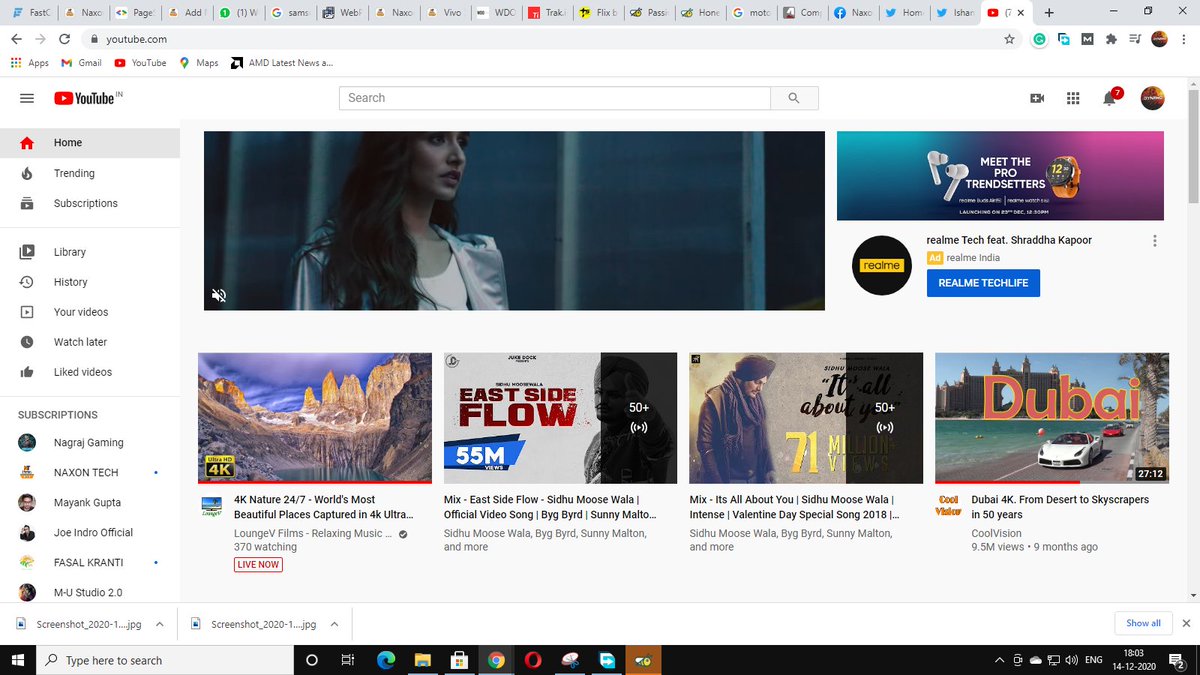Open the Gmail bookmark

pyautogui.click(x=81, y=62)
